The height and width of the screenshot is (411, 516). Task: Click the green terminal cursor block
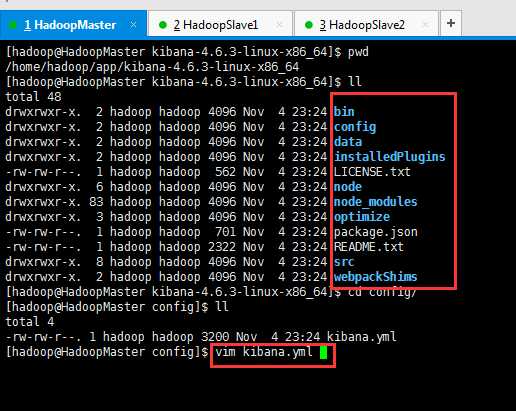323,353
